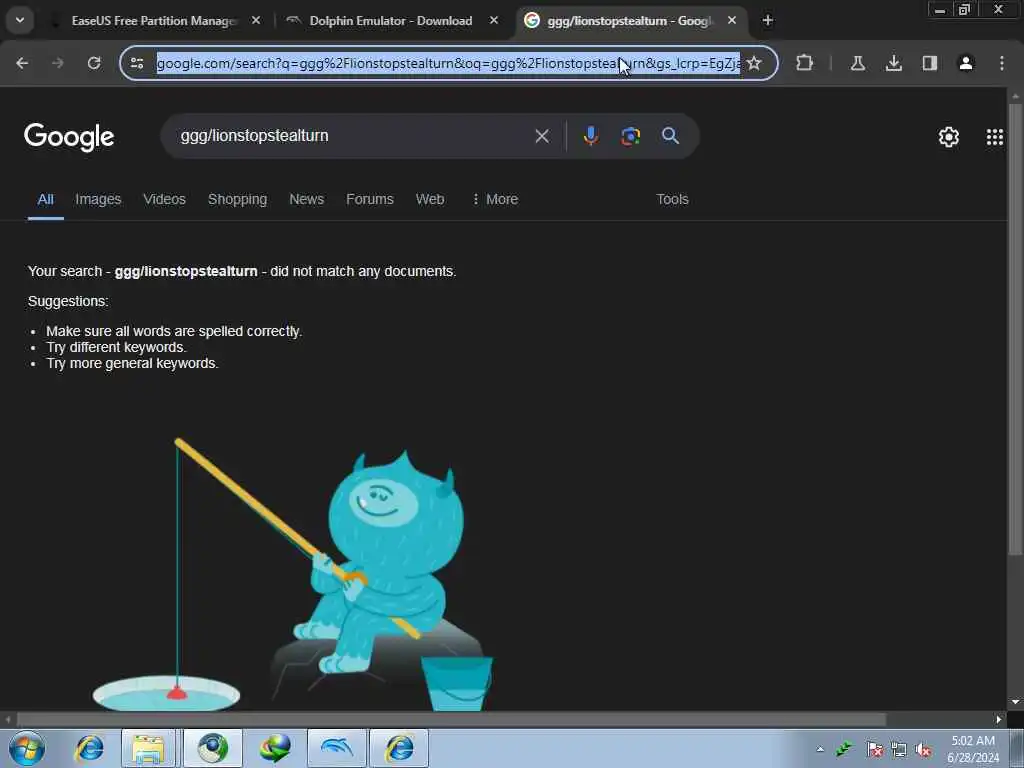Image resolution: width=1024 pixels, height=768 pixels.
Task: Switch to Videos results
Action: [165, 199]
